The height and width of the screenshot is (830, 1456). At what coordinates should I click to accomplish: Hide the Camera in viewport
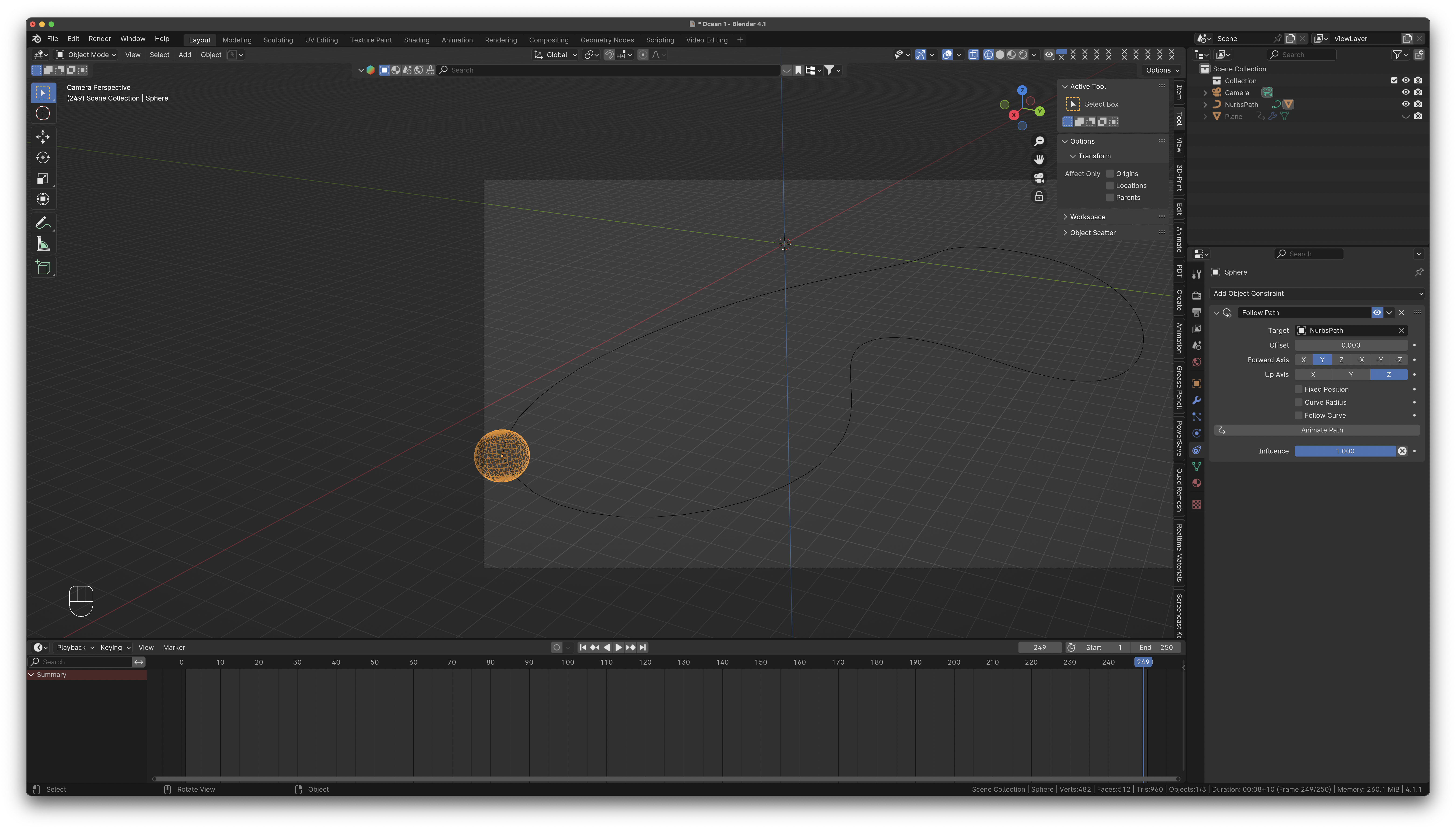click(1406, 92)
